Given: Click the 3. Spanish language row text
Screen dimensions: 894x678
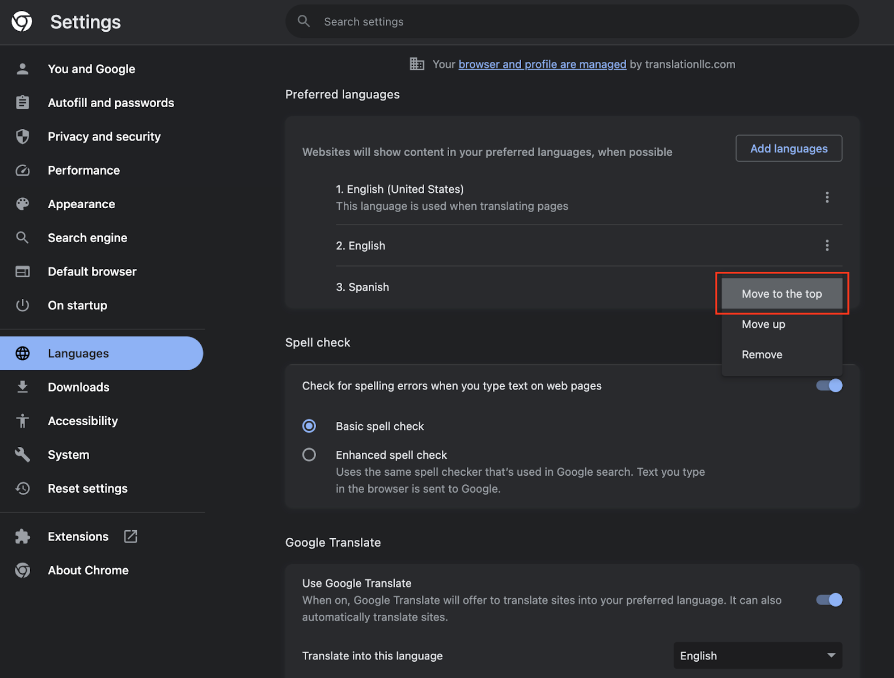Looking at the screenshot, I should (363, 287).
